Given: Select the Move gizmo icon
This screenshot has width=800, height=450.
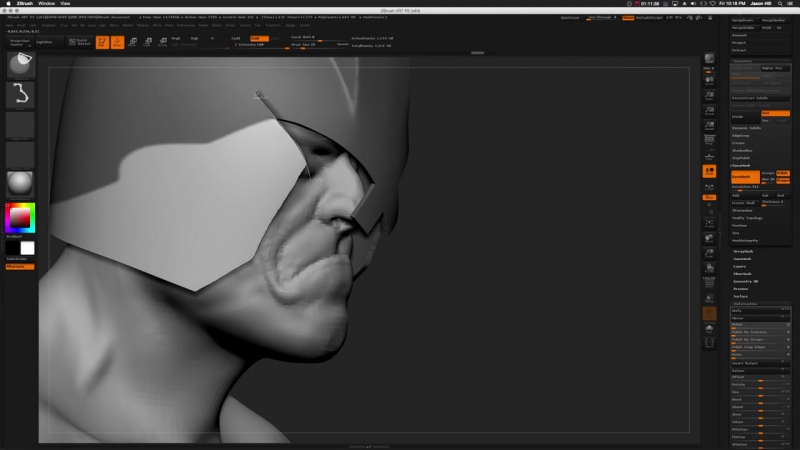Looking at the screenshot, I should [133, 42].
